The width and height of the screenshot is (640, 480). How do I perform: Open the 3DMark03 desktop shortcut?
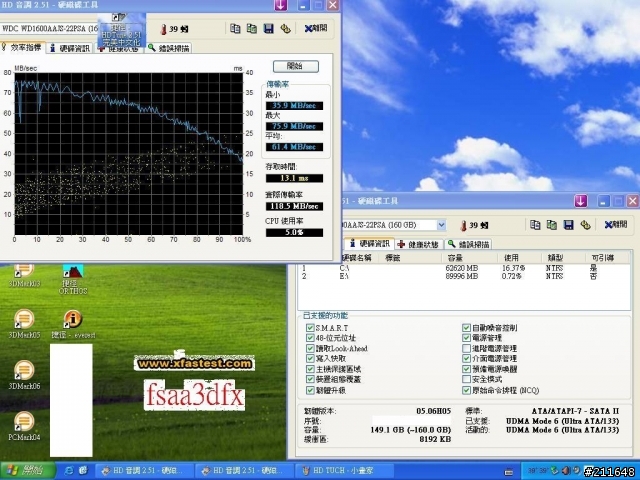(x=24, y=276)
